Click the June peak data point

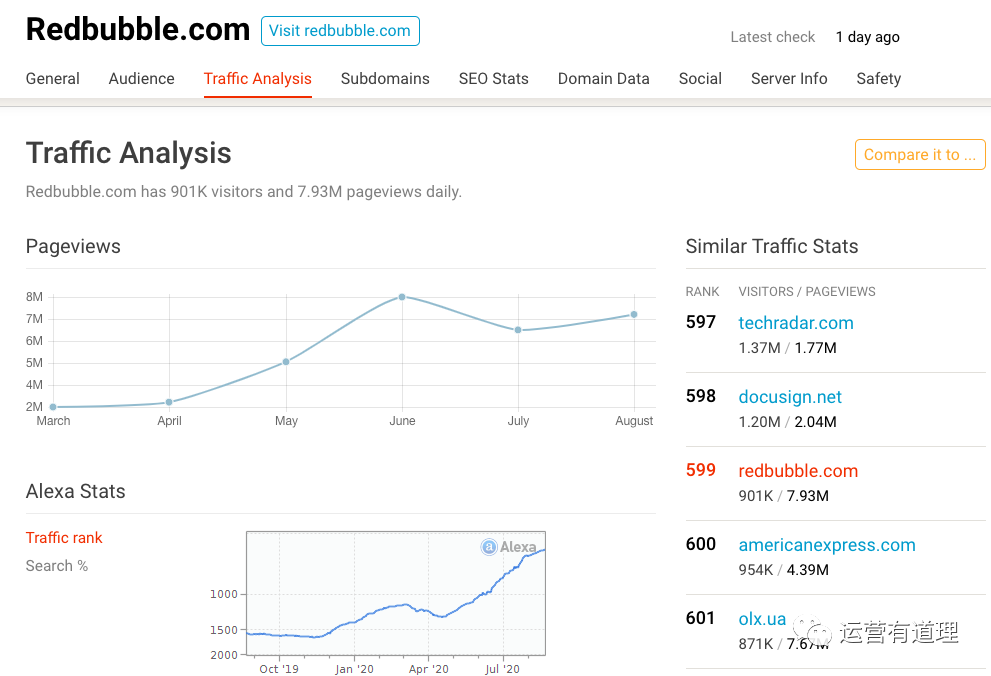pyautogui.click(x=402, y=296)
